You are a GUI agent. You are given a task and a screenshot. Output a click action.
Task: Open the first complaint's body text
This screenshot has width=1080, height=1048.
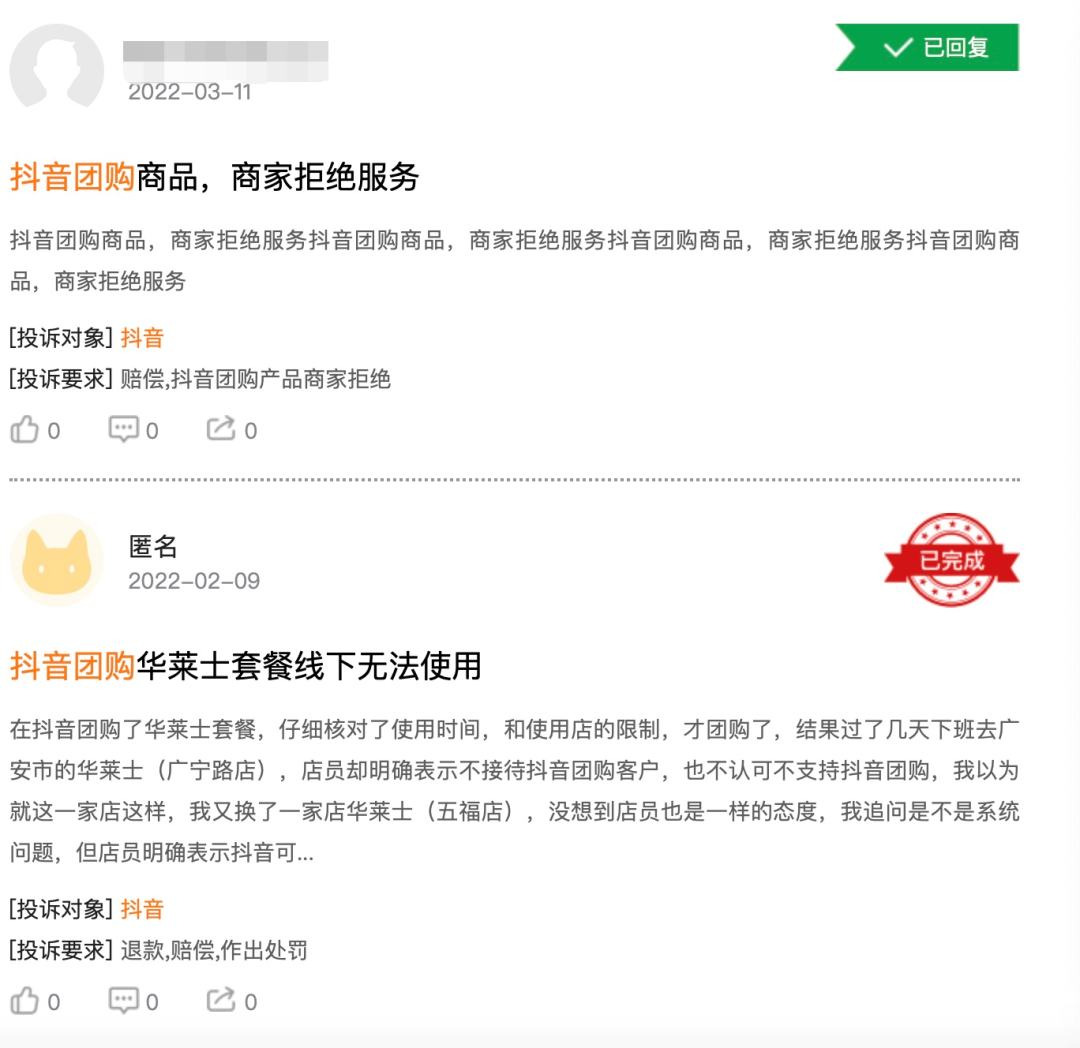pos(514,261)
